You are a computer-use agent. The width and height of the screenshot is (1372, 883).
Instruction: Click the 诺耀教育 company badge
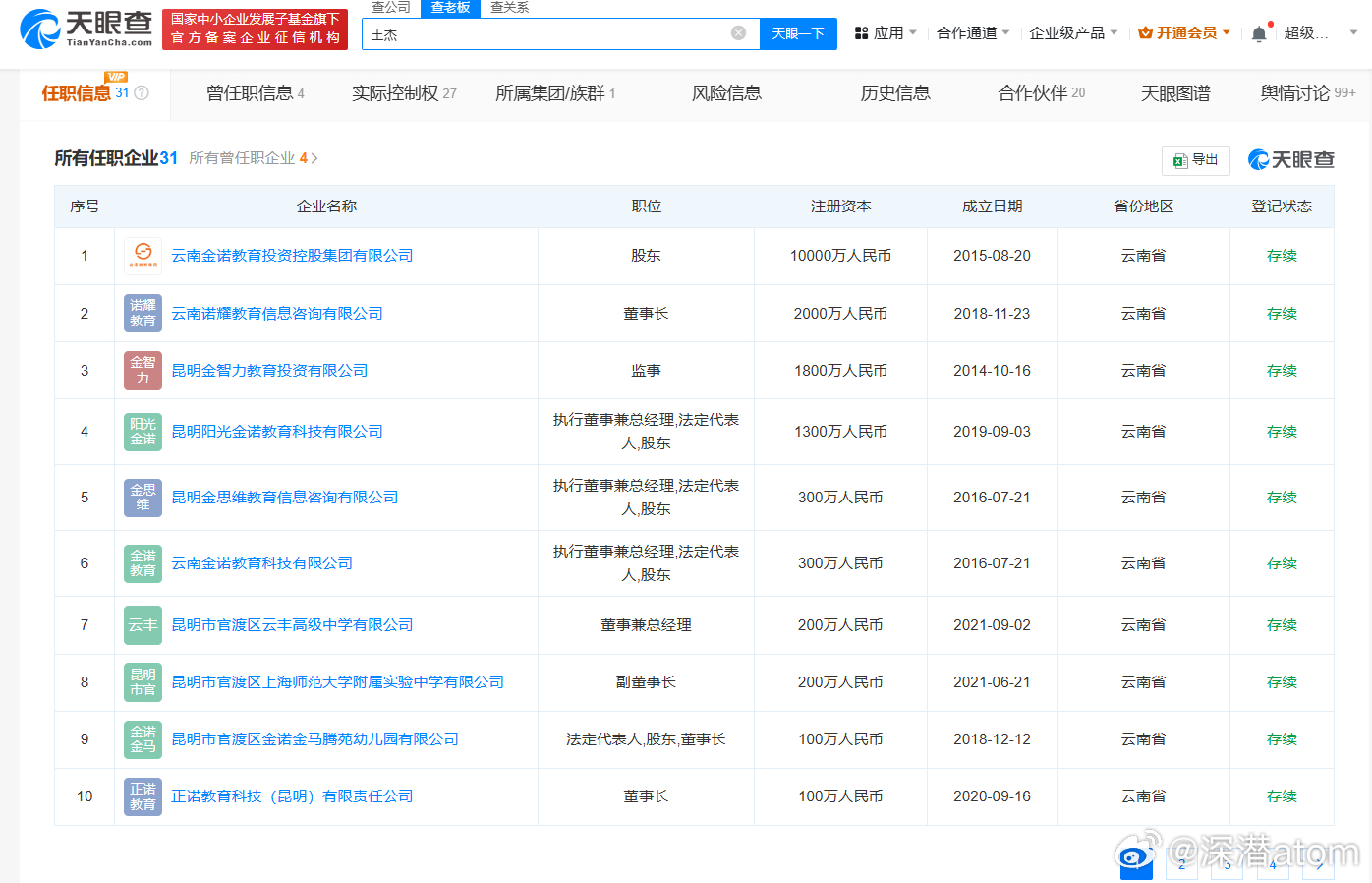click(143, 314)
